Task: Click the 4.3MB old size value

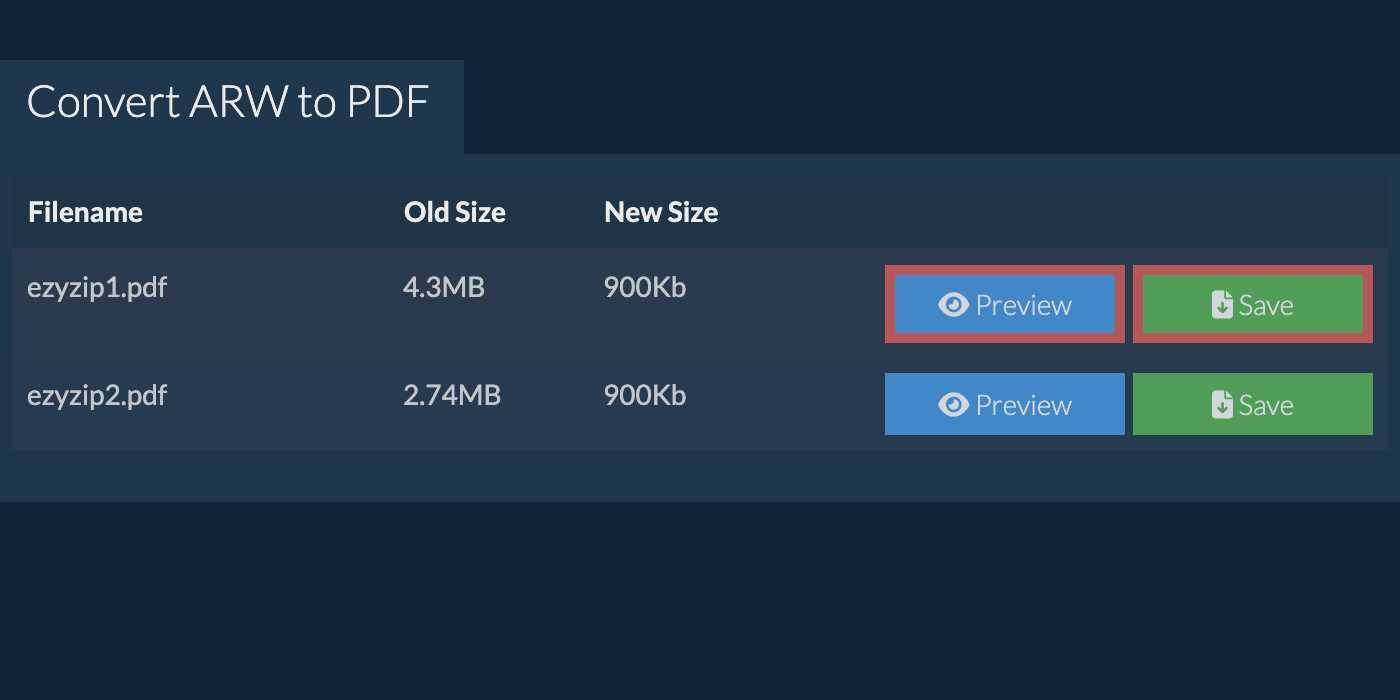Action: [443, 288]
